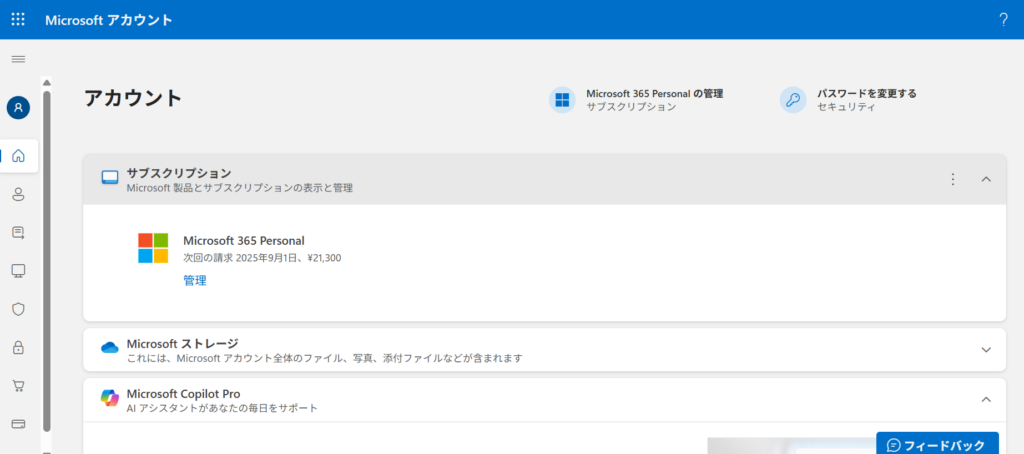Image resolution: width=1024 pixels, height=454 pixels.
Task: Collapse the サブスクリプション section chevron
Action: tap(986, 179)
